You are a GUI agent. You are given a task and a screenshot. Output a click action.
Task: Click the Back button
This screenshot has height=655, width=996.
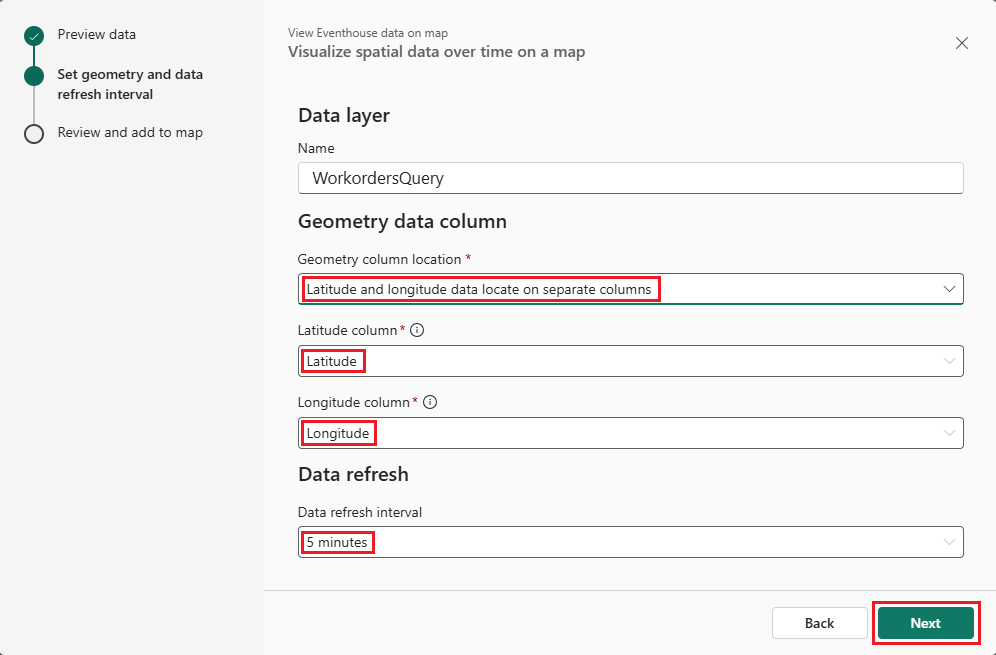(819, 622)
